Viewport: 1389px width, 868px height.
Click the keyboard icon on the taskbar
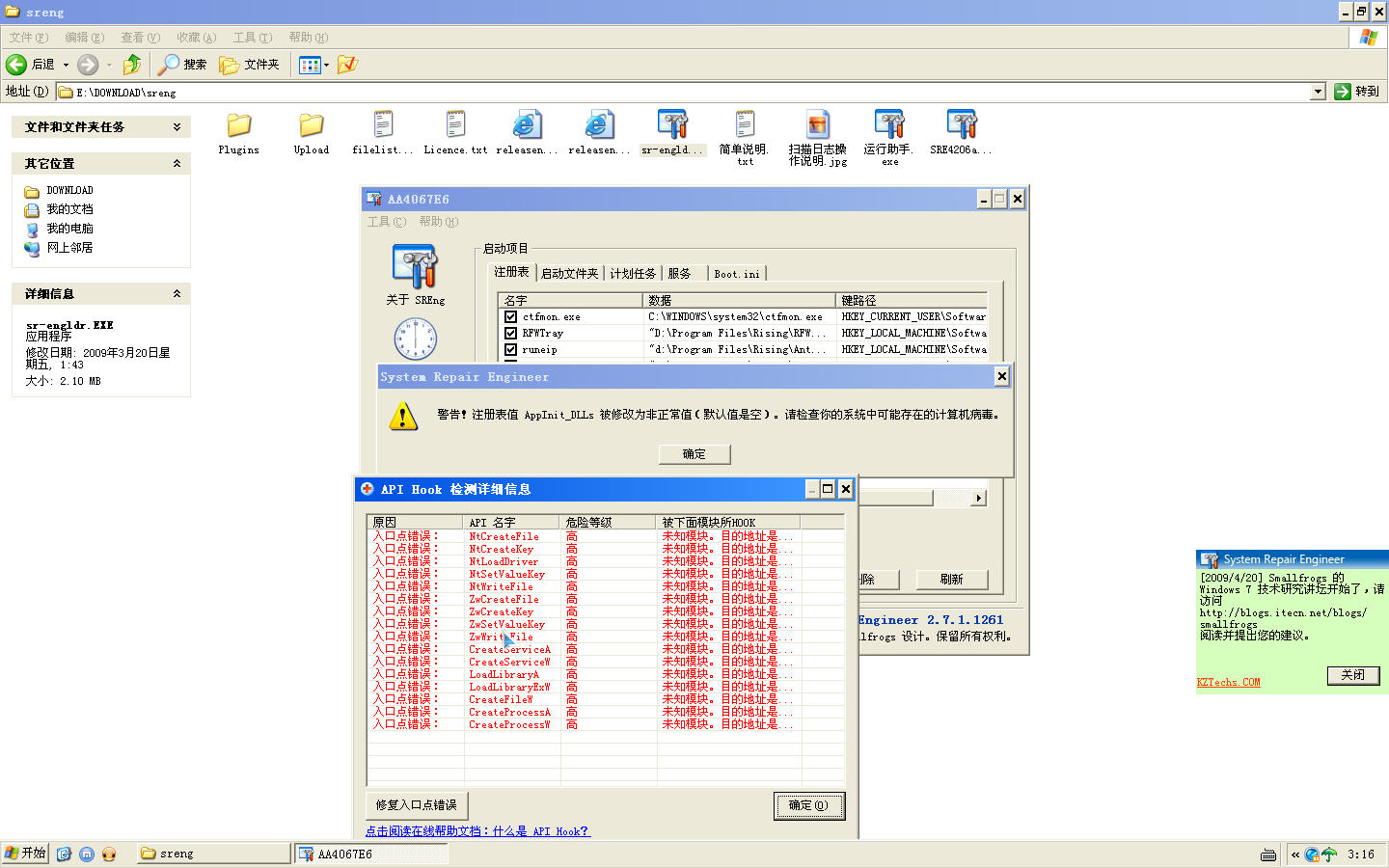click(1268, 854)
